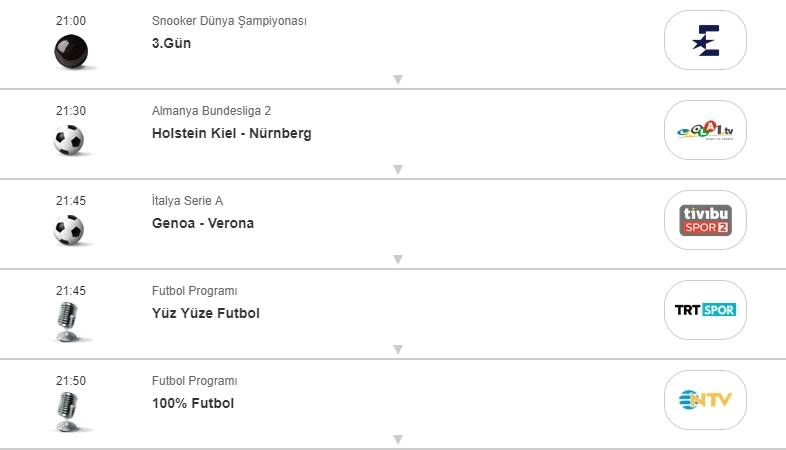786x450 pixels.
Task: Click the soccer ball beside Holstein Kiel match
Action: (69, 140)
